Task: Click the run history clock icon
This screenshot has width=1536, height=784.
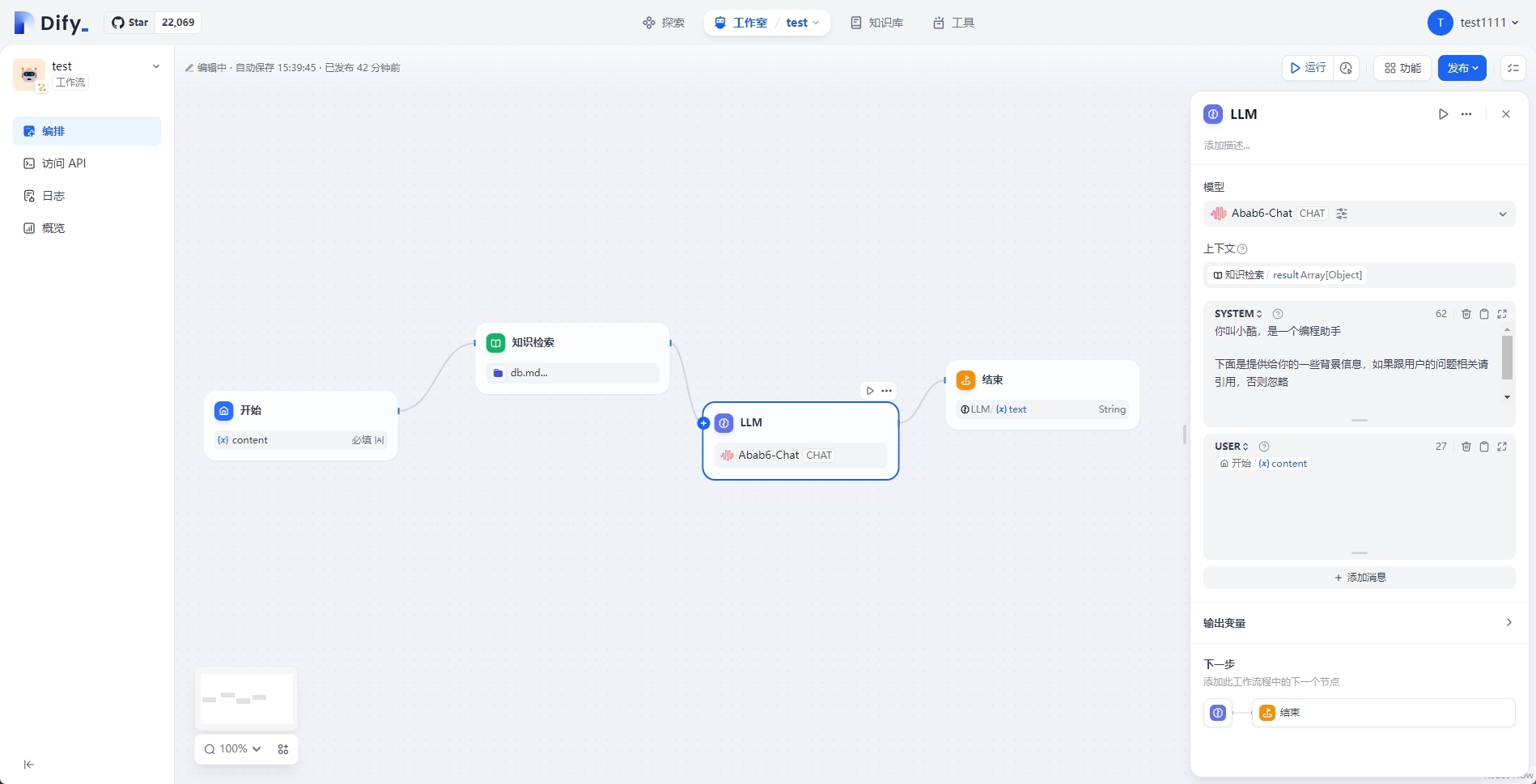Action: coord(1346,68)
